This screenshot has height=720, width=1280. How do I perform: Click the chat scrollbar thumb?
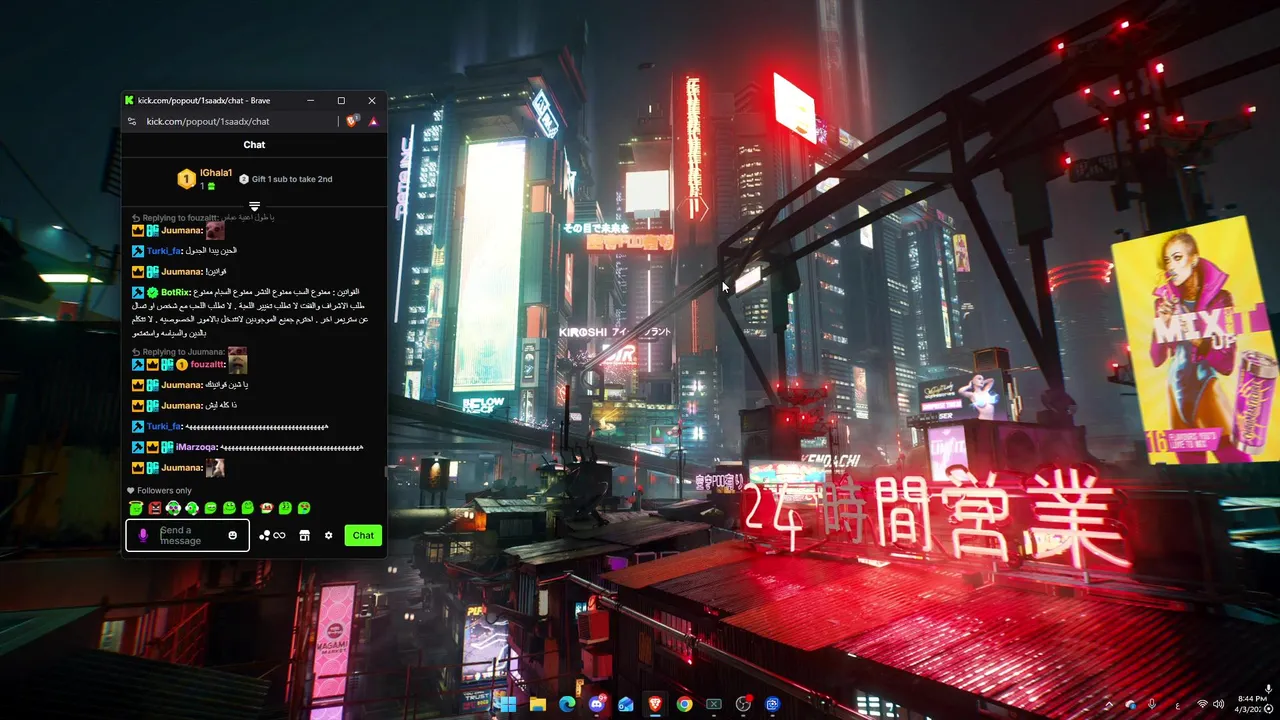(387, 470)
